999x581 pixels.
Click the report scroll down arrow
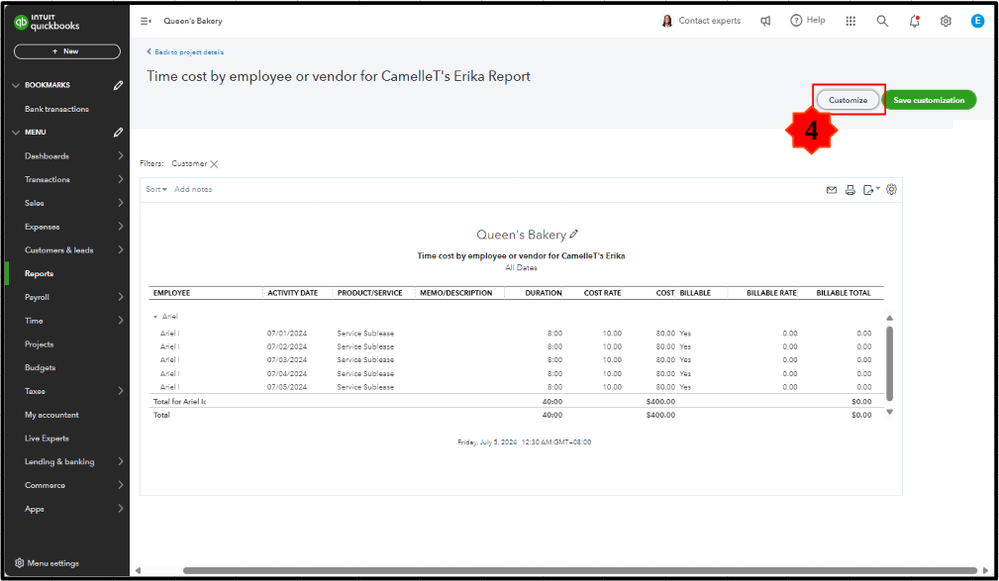889,412
